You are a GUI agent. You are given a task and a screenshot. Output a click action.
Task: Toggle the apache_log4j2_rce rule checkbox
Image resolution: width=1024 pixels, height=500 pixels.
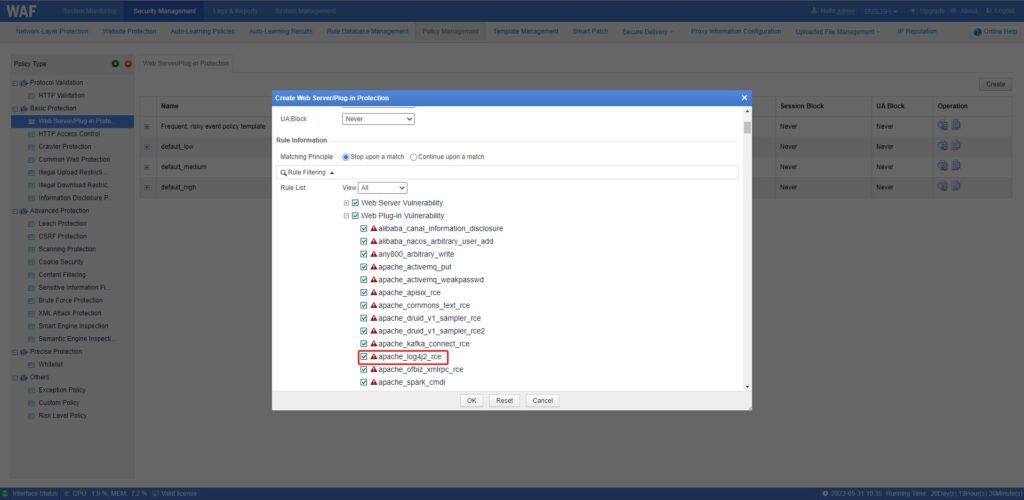(x=364, y=357)
